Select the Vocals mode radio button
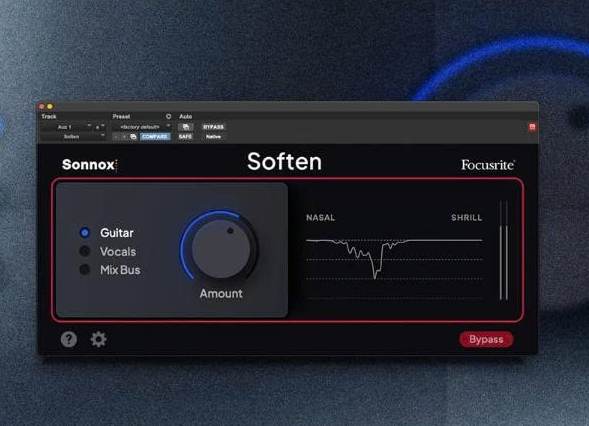589x426 pixels. click(x=85, y=251)
